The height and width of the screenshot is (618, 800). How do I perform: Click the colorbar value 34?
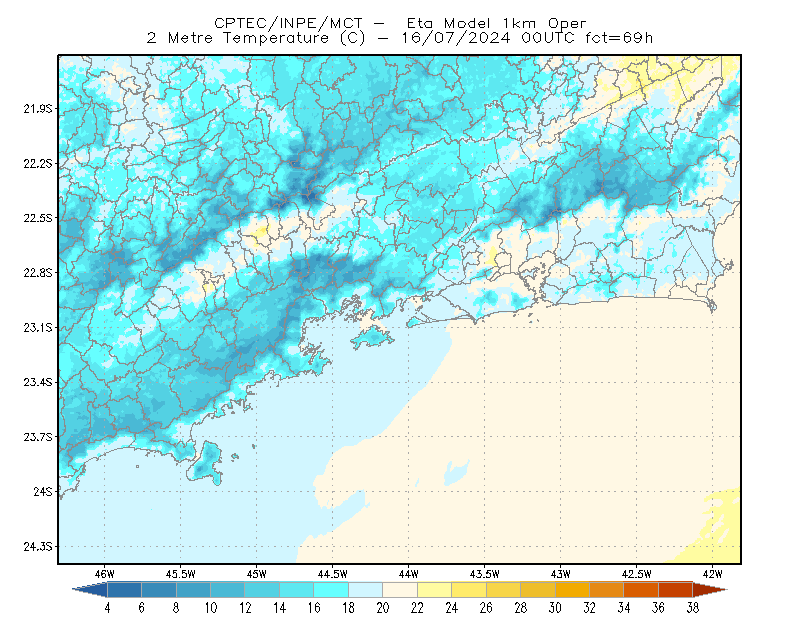pos(623,608)
